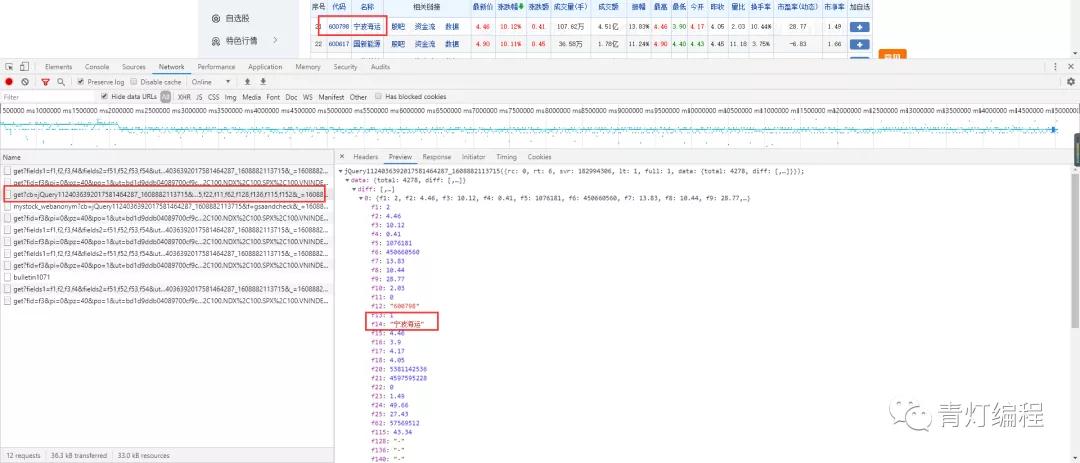Check Has blocked cookies checkbox
Screen dimensions: 1080x463
point(379,96)
